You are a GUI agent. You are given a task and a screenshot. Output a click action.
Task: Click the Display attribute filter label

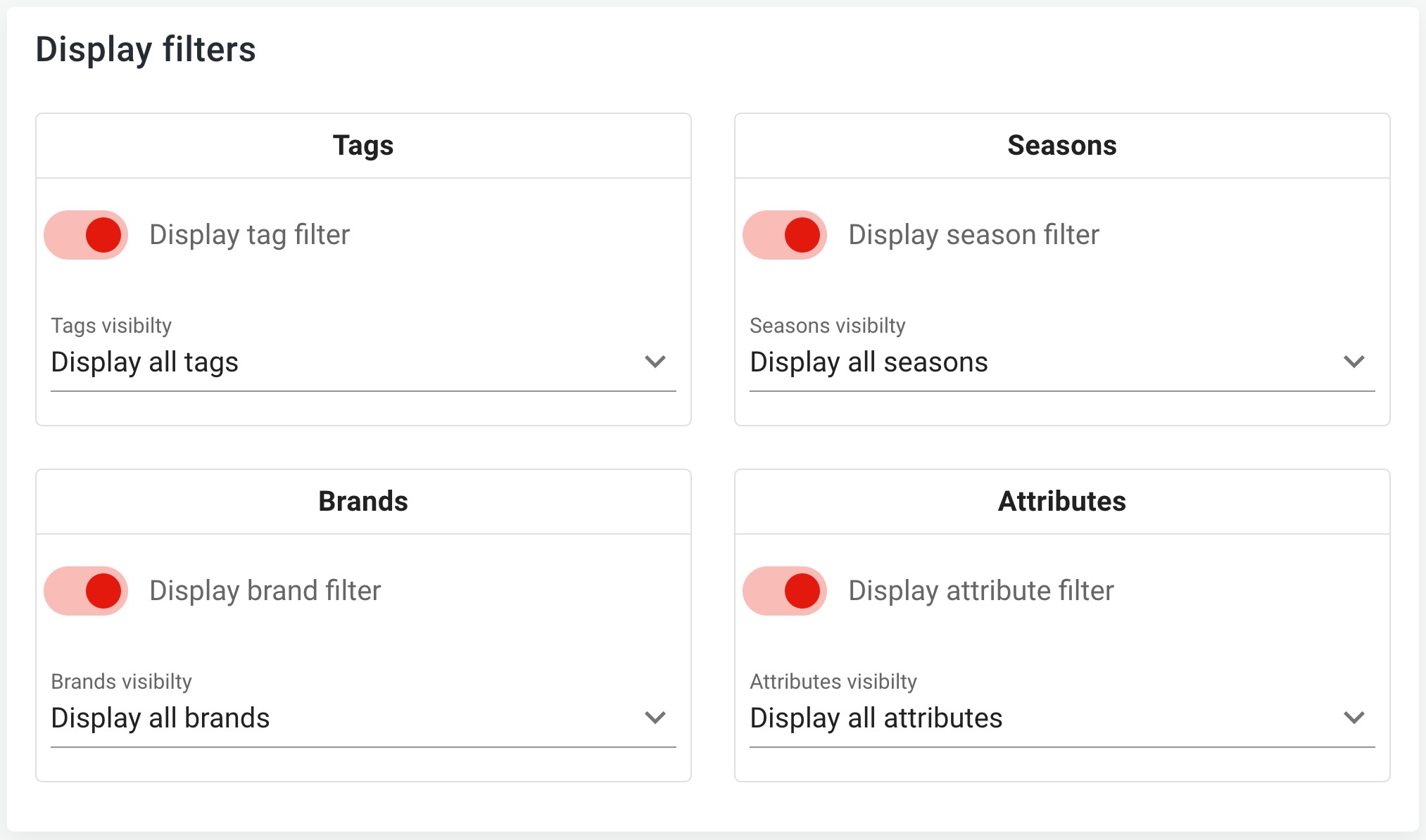[981, 591]
